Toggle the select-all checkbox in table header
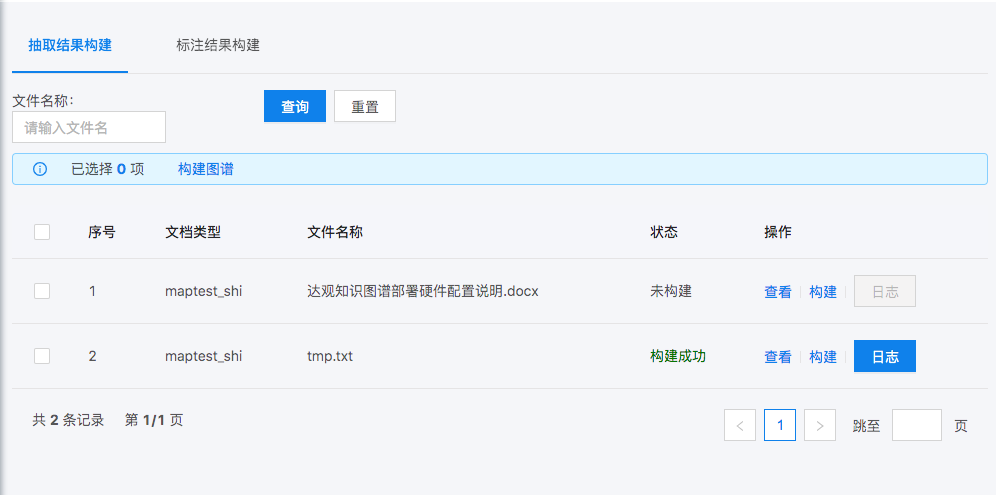Image resolution: width=996 pixels, height=495 pixels. pyautogui.click(x=42, y=232)
